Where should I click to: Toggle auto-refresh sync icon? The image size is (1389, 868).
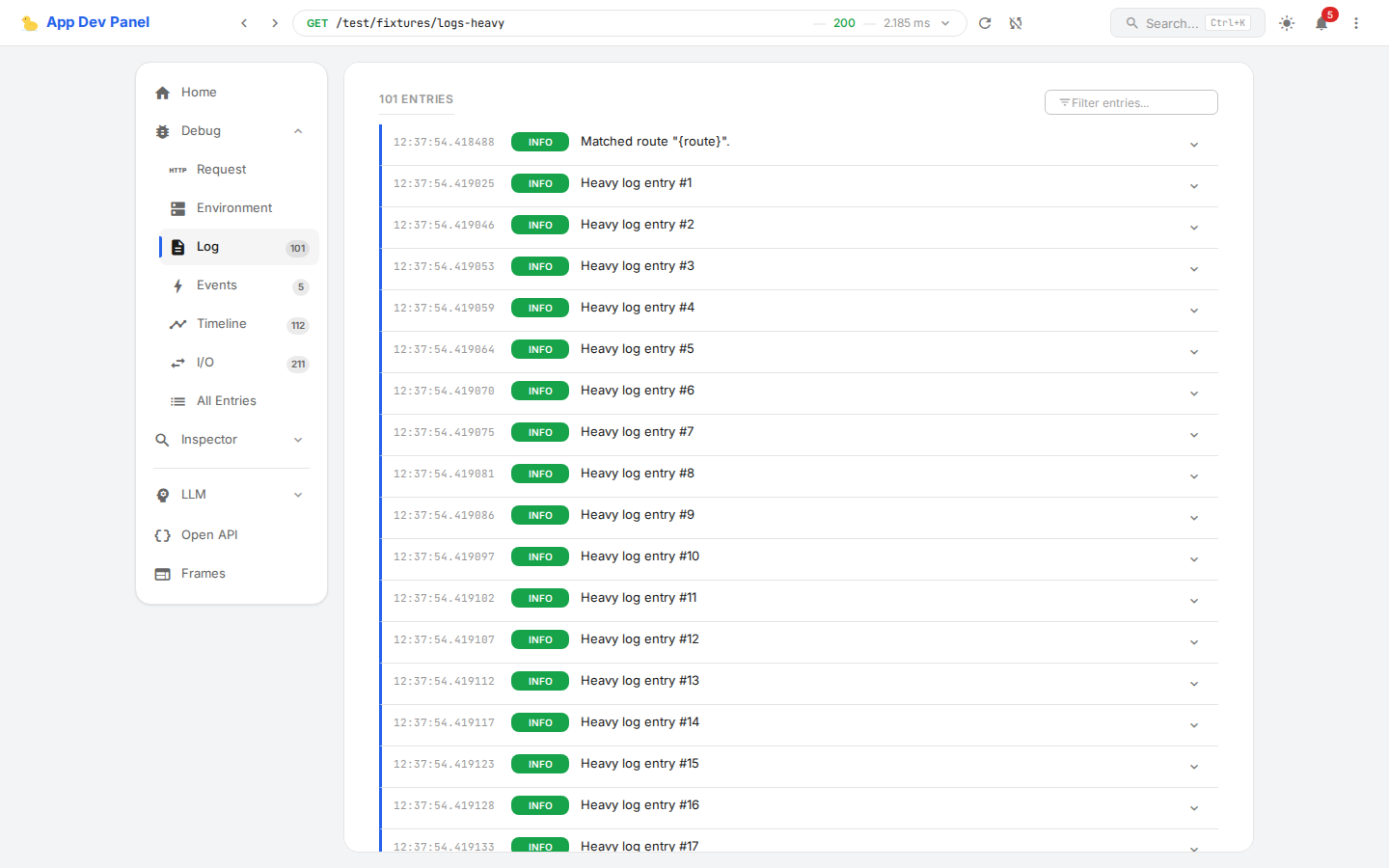1016,23
